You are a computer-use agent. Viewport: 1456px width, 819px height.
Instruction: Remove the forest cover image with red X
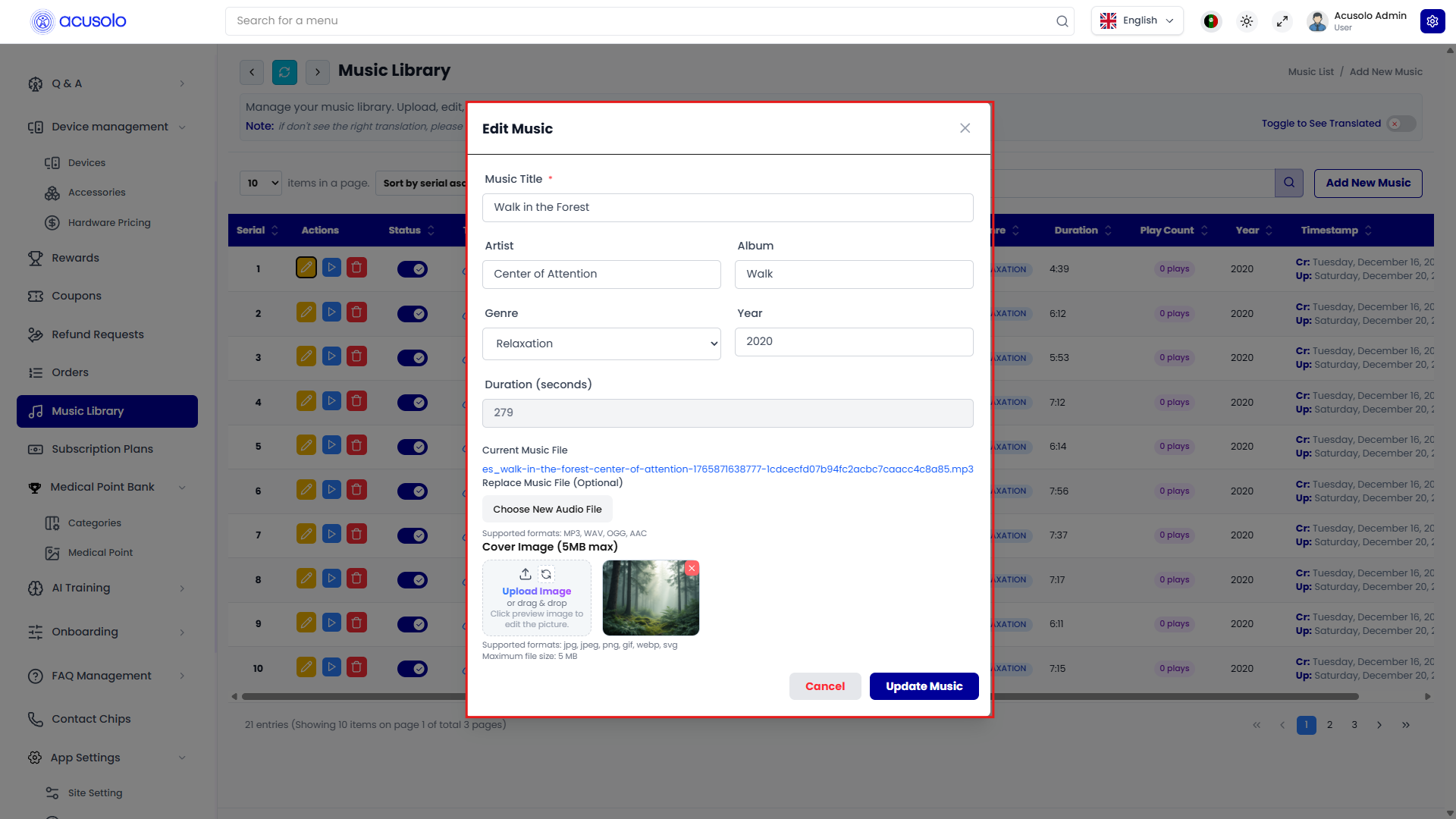[692, 568]
